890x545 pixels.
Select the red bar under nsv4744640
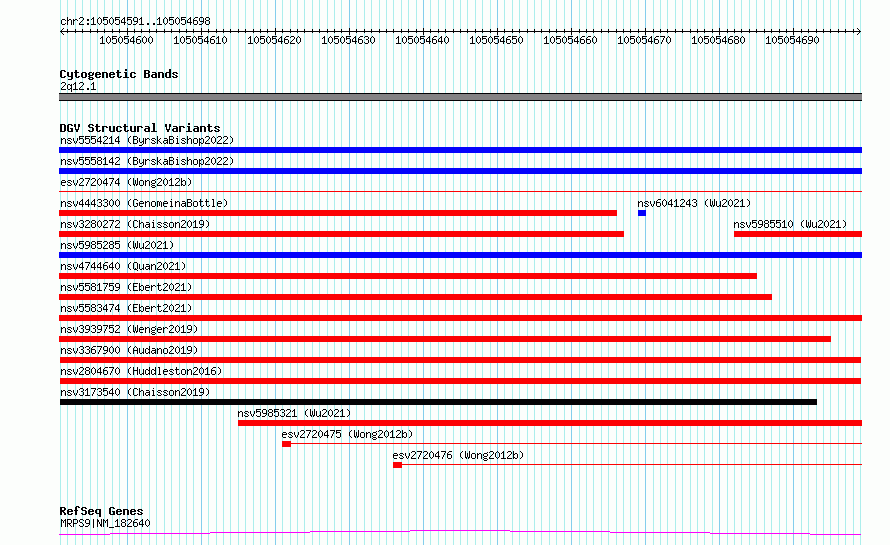click(408, 276)
